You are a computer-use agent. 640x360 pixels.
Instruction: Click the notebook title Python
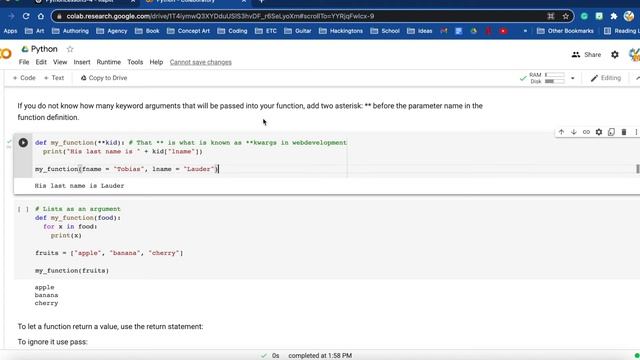point(44,49)
